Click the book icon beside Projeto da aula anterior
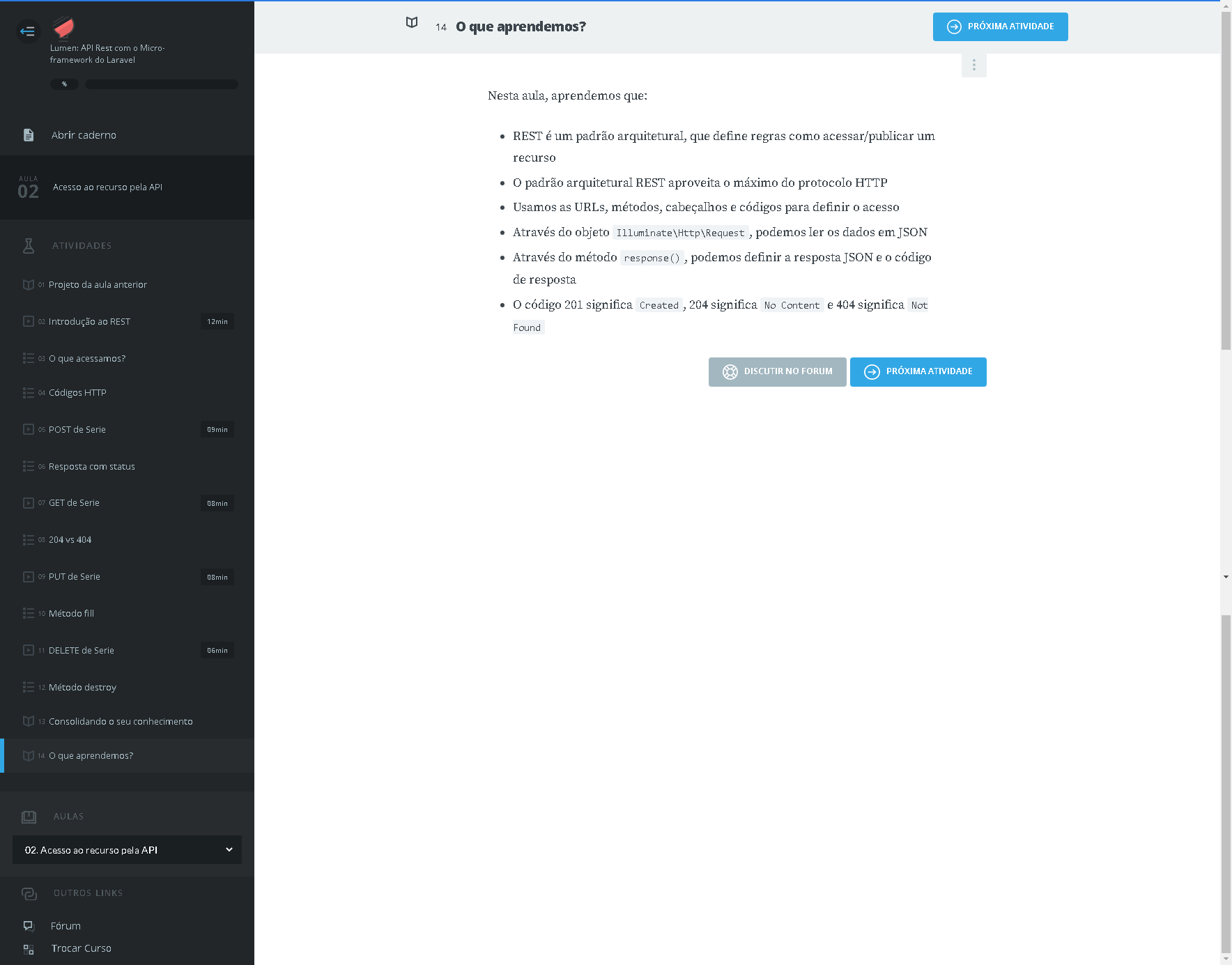The width and height of the screenshot is (1232, 965). [29, 285]
